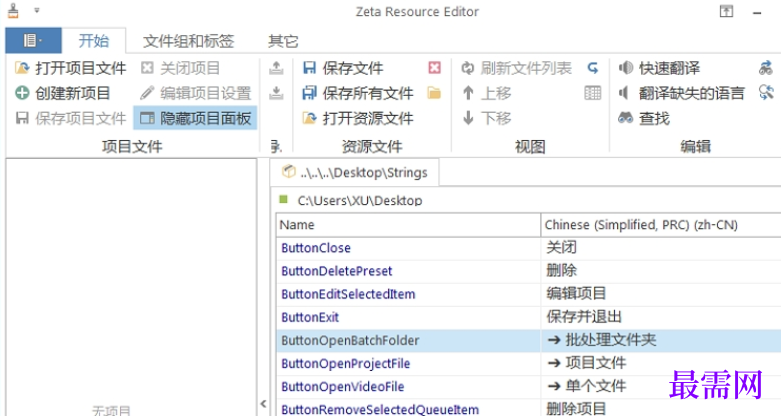Select the ButtonEditSelectedItem row name
This screenshot has height=416, width=781.
tap(348, 294)
